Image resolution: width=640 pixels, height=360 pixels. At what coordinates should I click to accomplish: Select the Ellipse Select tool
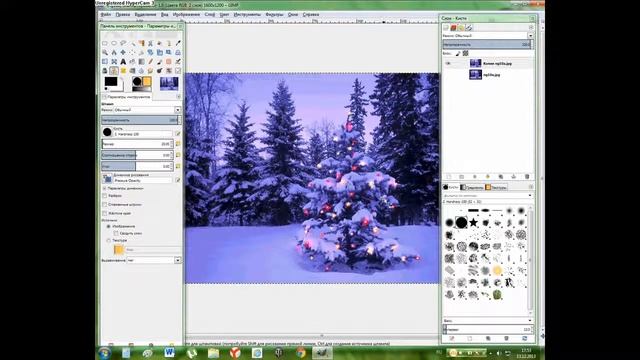pos(114,43)
